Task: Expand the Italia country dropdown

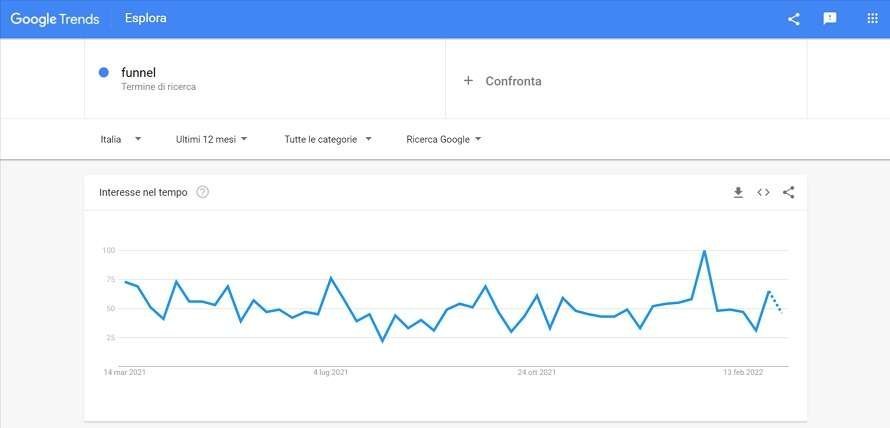Action: point(120,139)
